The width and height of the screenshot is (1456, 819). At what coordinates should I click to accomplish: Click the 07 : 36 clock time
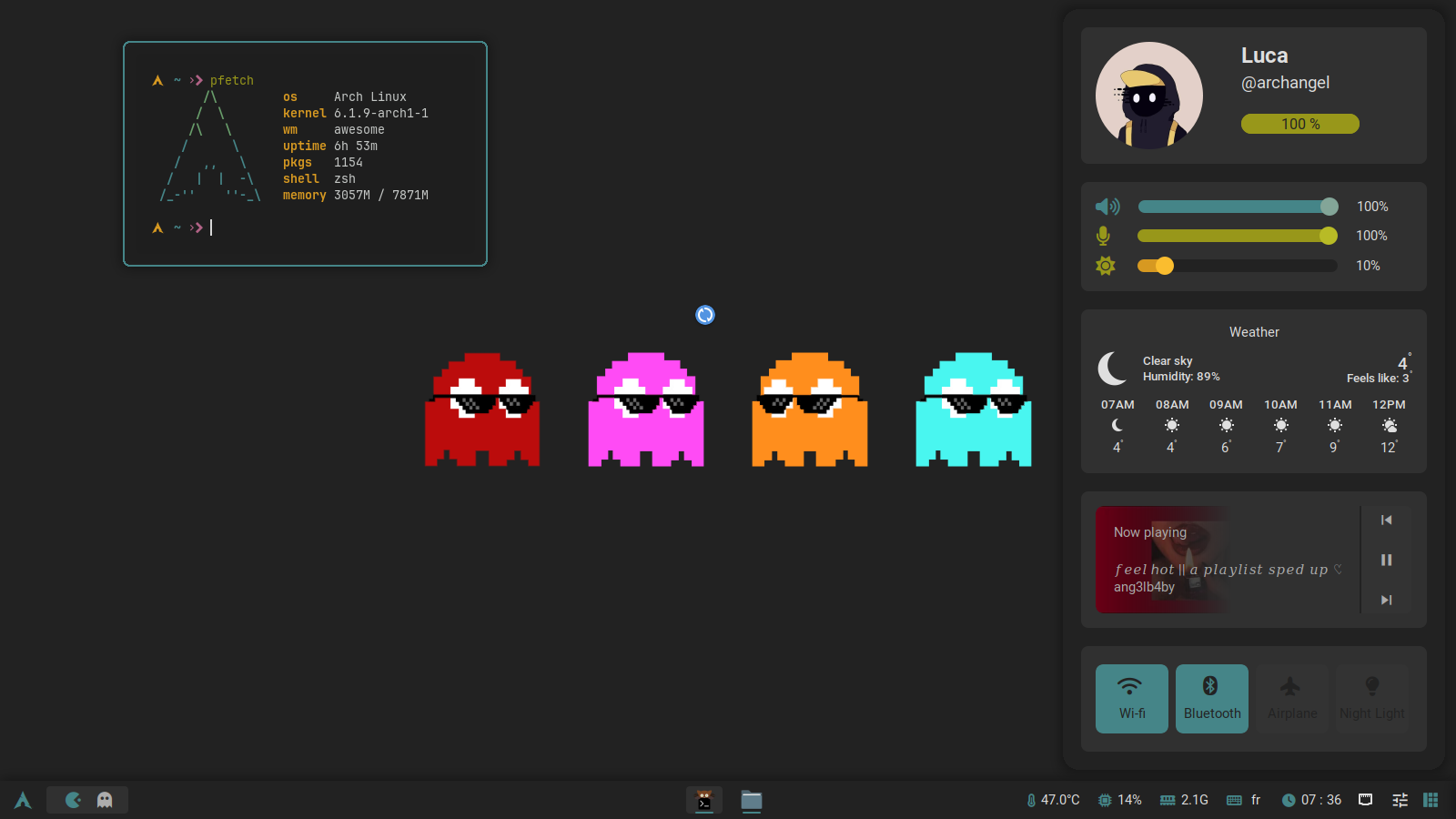tap(1321, 800)
